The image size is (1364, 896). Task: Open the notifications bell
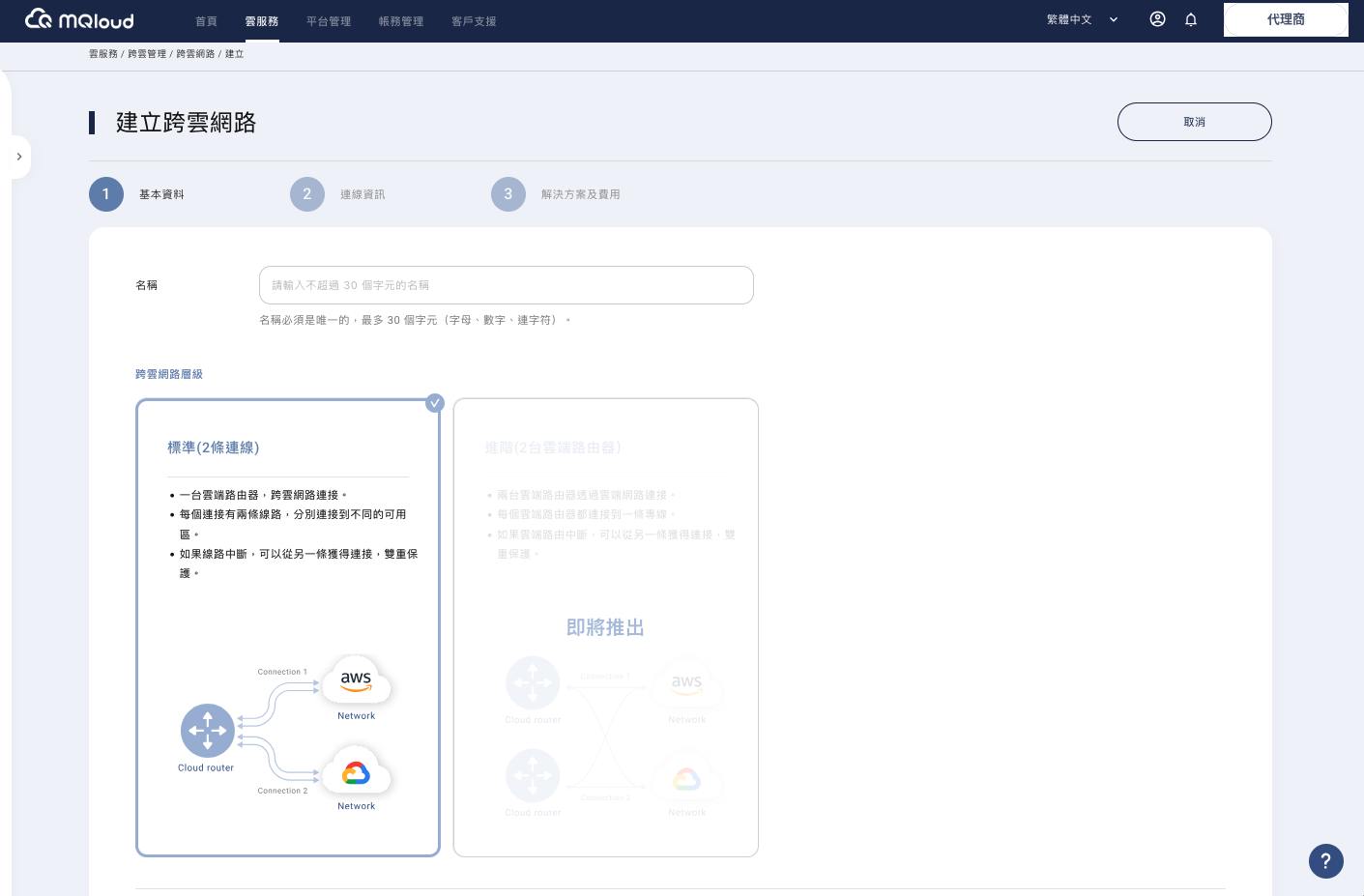[x=1191, y=19]
